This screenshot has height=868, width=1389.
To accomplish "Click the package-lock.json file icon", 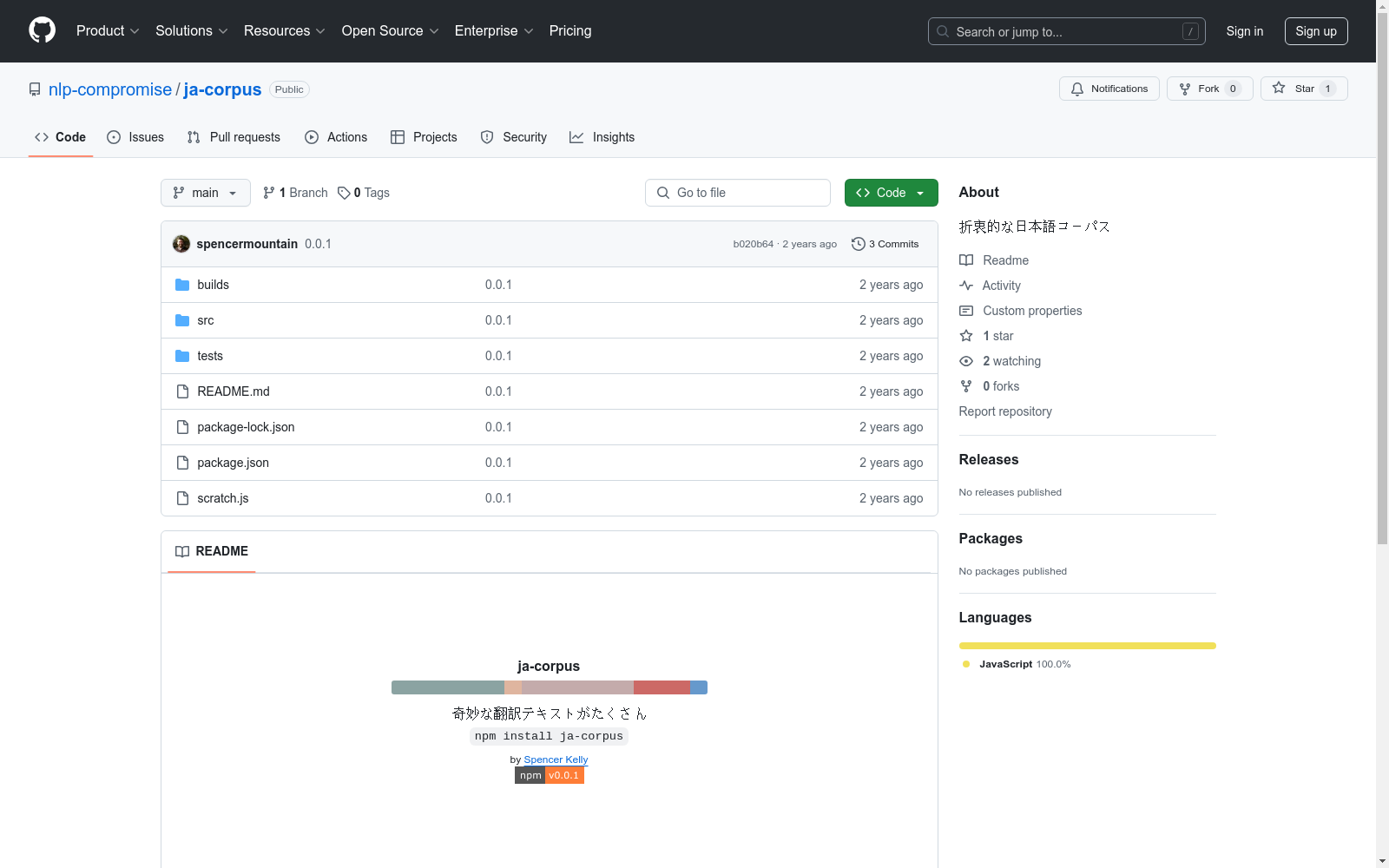I will [182, 427].
